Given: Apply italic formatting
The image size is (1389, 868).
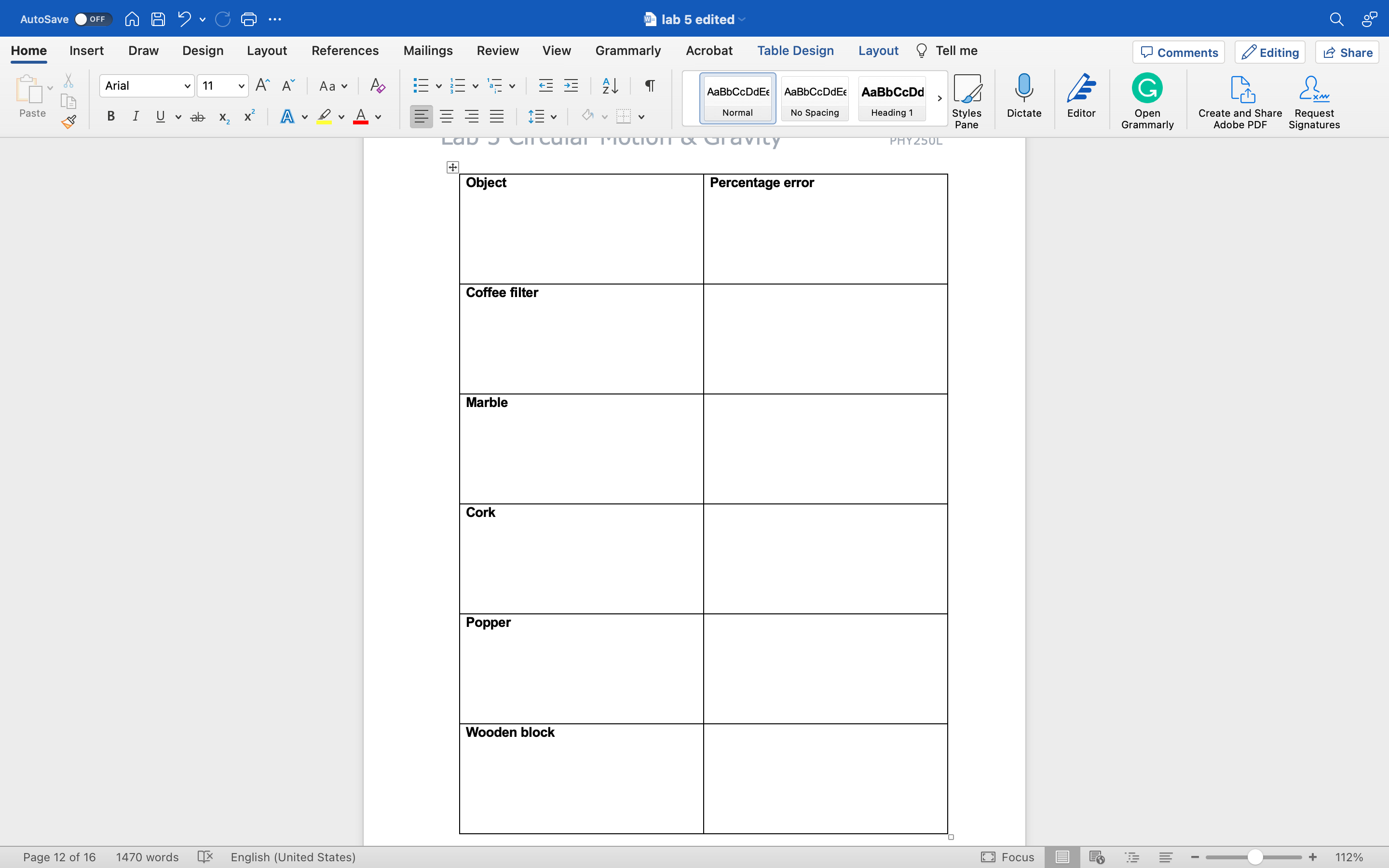Looking at the screenshot, I should pyautogui.click(x=136, y=117).
